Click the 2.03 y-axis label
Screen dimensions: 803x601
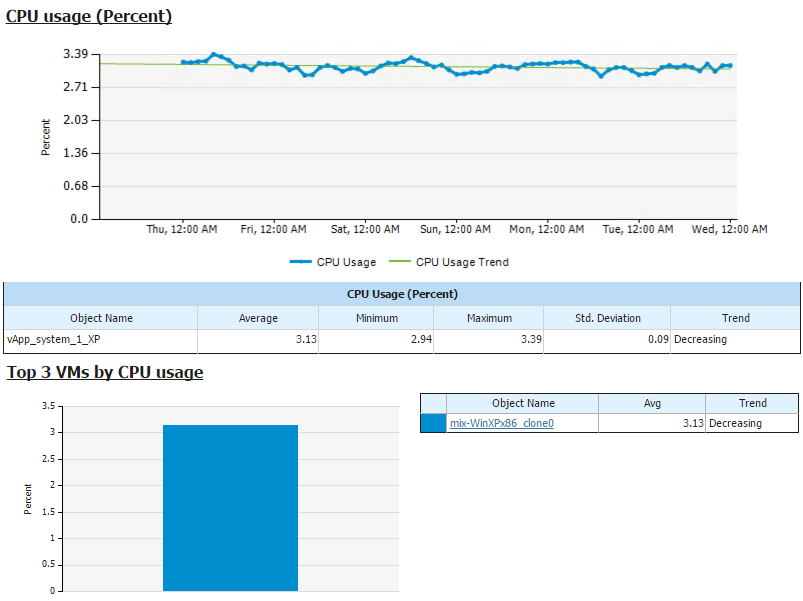[x=76, y=120]
